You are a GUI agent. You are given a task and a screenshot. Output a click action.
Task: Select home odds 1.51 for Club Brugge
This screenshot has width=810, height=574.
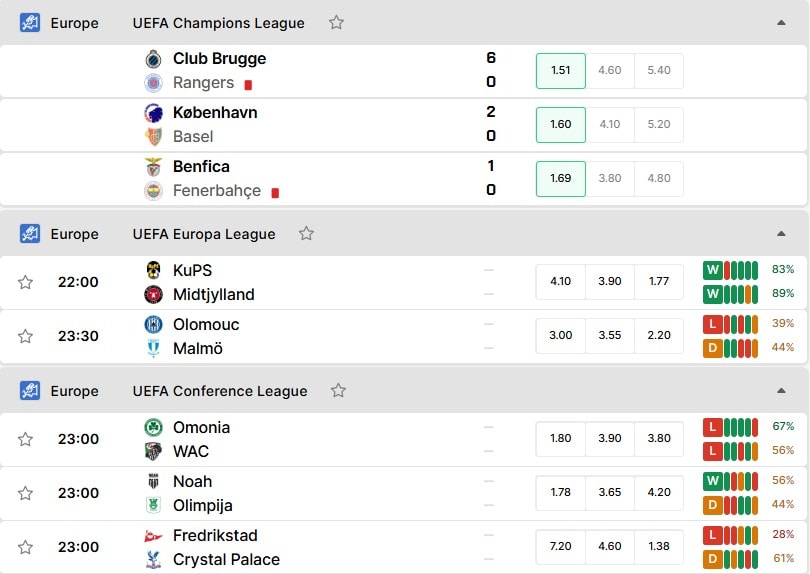pyautogui.click(x=560, y=71)
